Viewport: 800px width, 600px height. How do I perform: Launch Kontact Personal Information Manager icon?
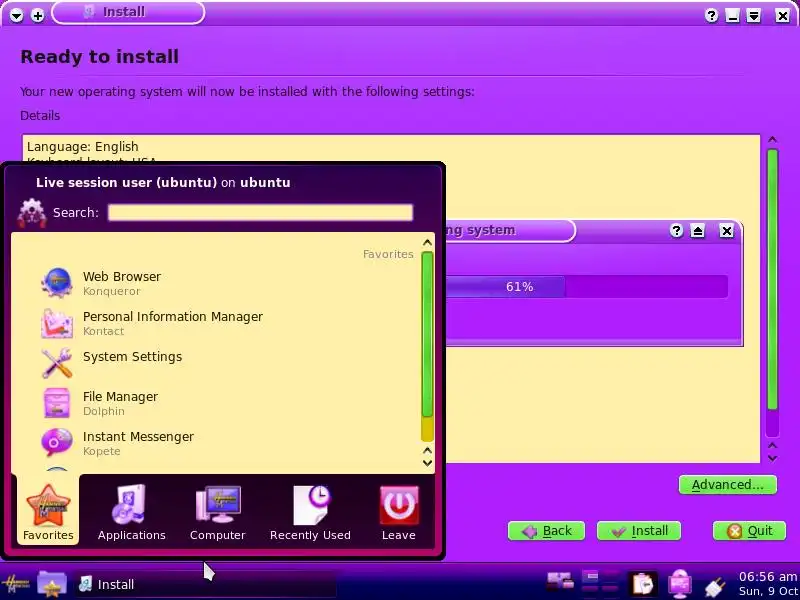coord(56,323)
